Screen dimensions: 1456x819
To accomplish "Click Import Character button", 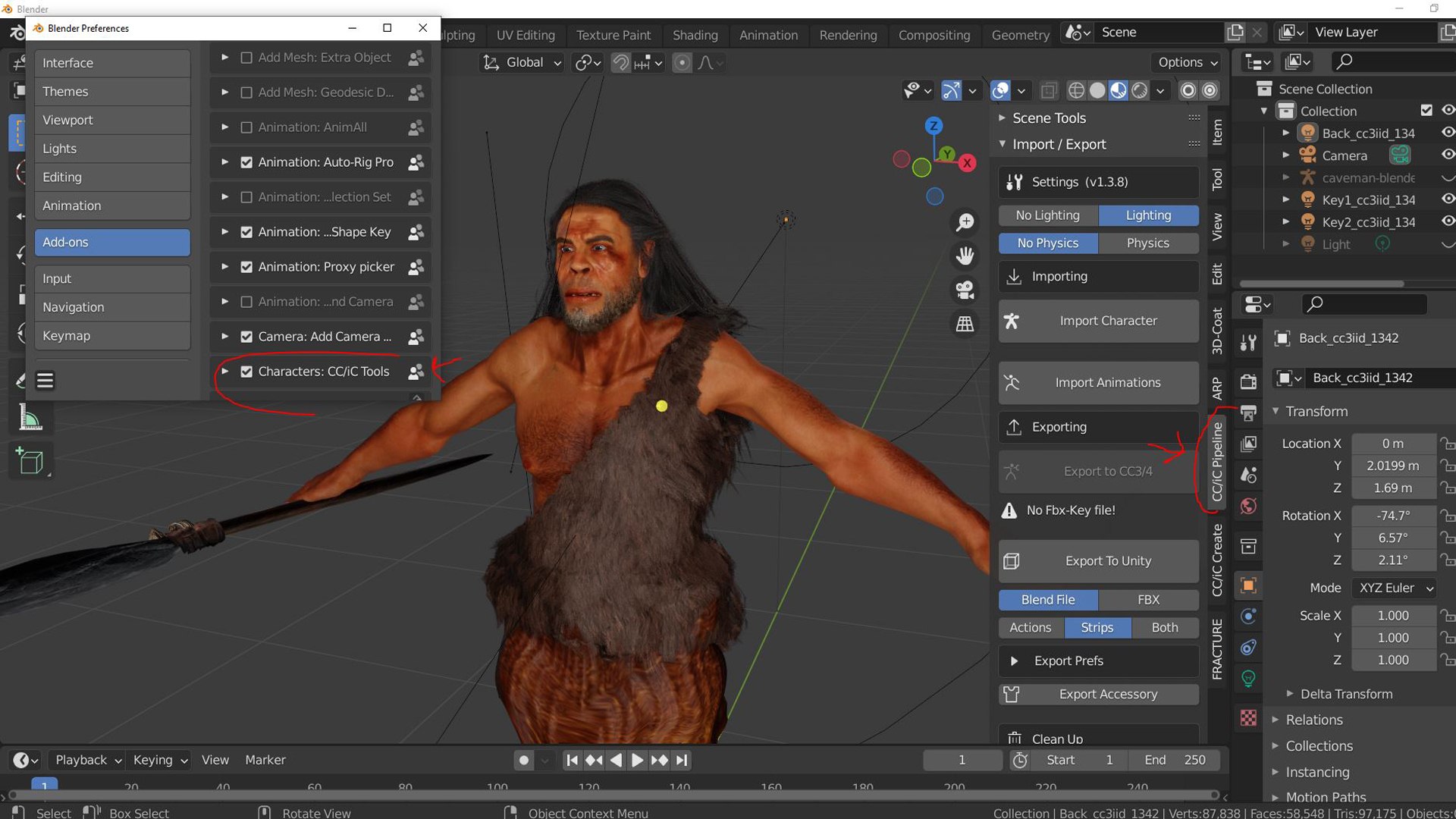I will pyautogui.click(x=1098, y=321).
